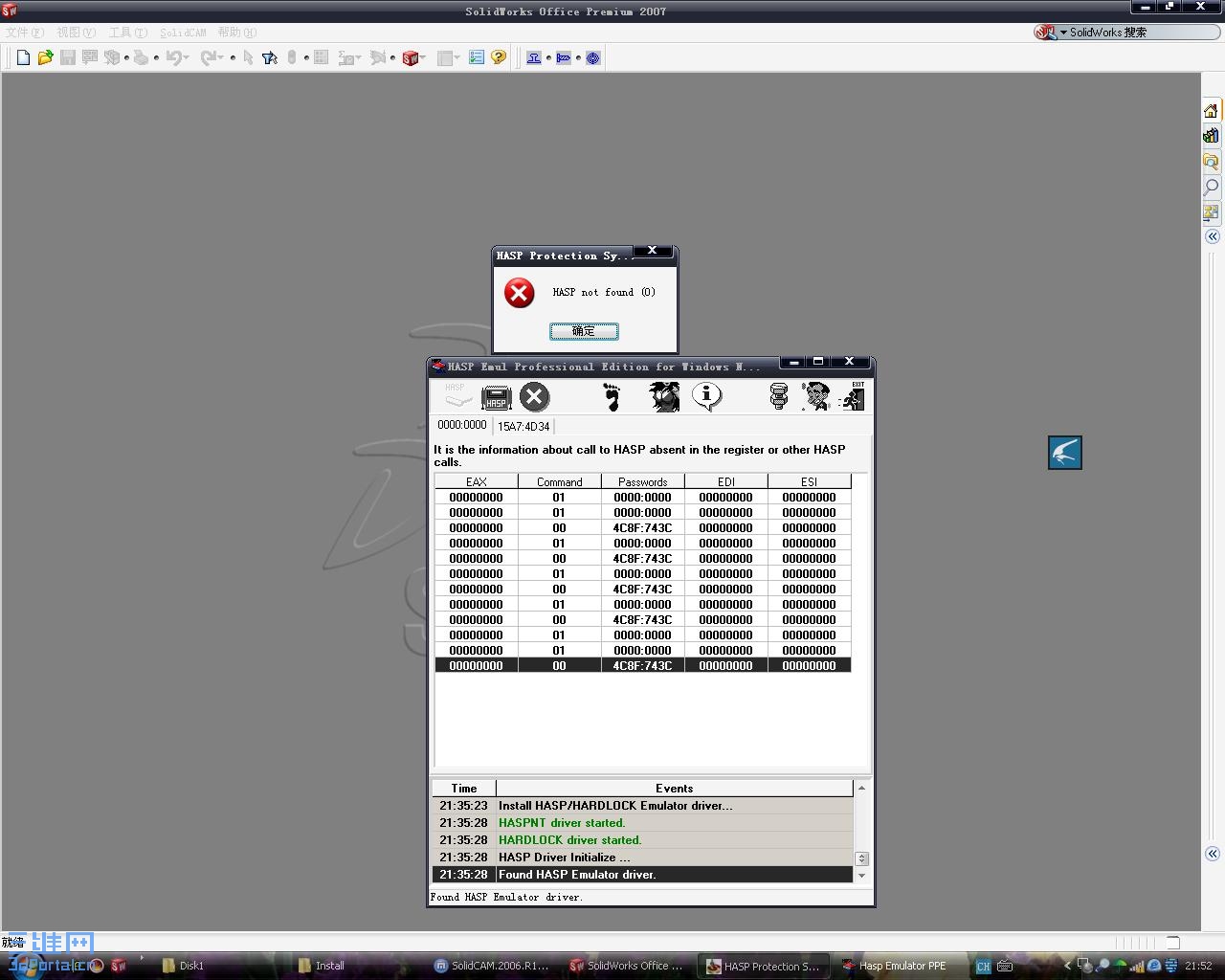
Task: Click the round X stop icon in HASP Emul
Action: (535, 396)
